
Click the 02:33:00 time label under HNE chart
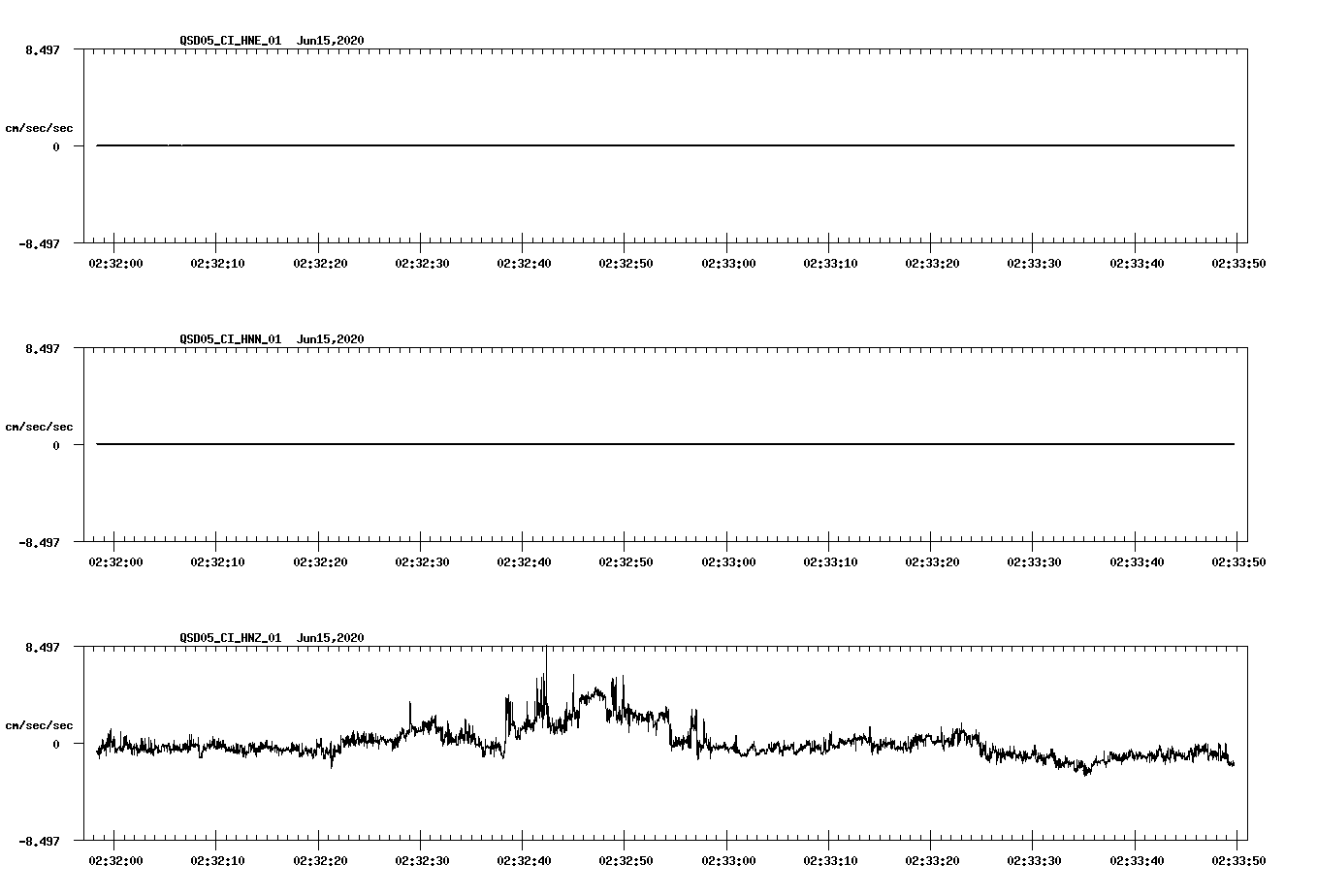(727, 263)
